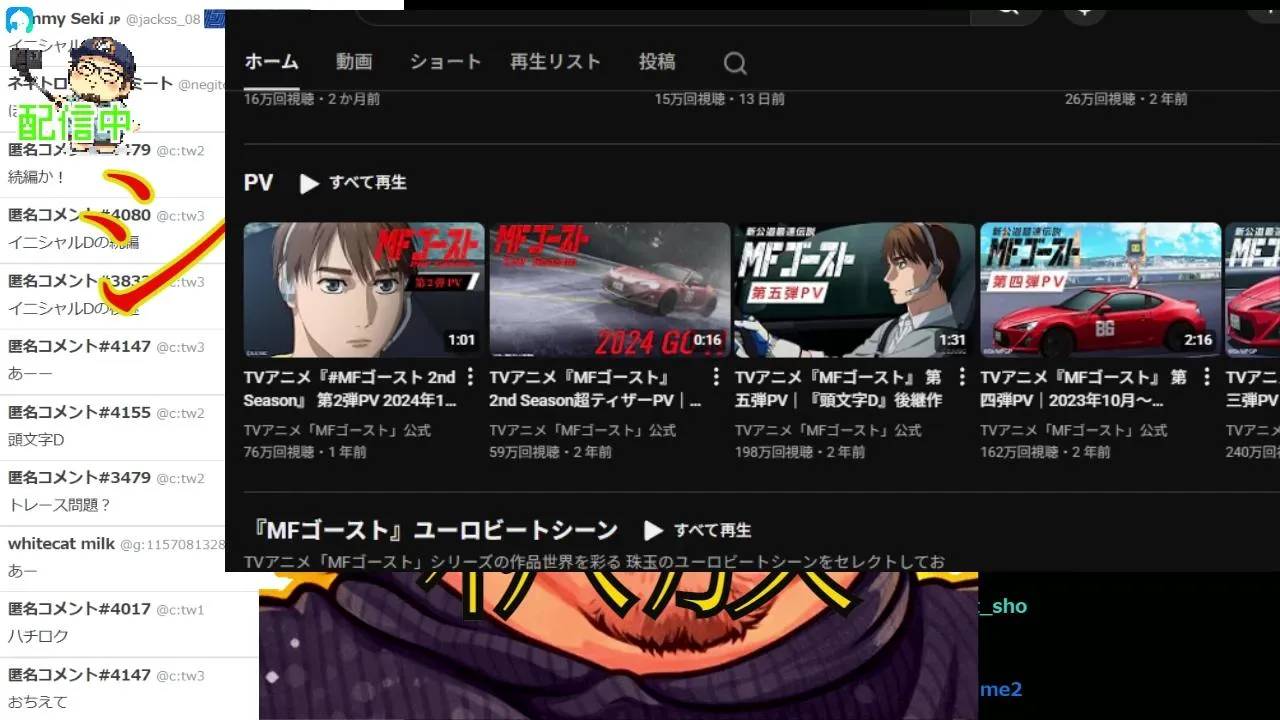Open the ホーム channel tab

[271, 62]
